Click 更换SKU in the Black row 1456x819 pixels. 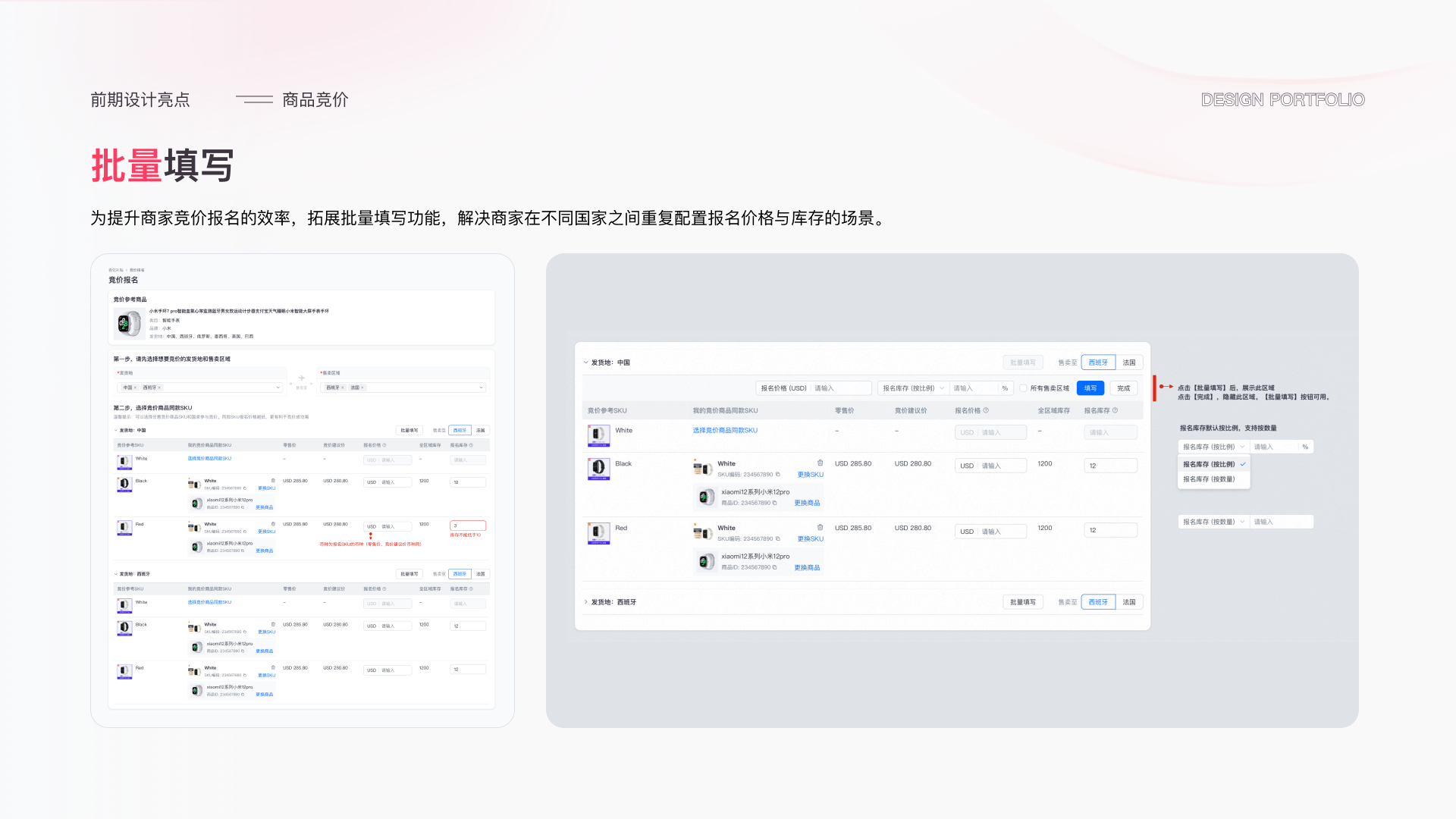[x=810, y=475]
